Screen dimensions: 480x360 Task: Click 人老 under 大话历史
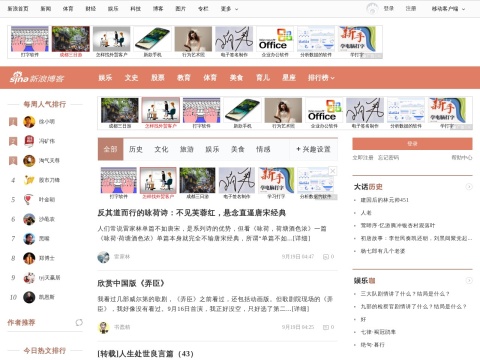pyautogui.click(x=366, y=213)
